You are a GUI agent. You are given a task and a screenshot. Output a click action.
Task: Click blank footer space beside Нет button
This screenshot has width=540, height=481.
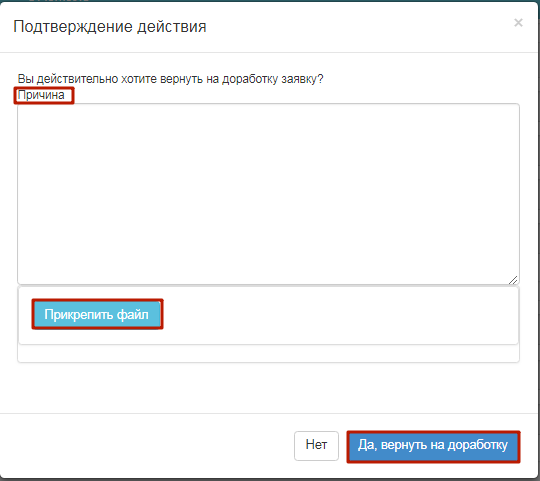pyautogui.click(x=145, y=446)
